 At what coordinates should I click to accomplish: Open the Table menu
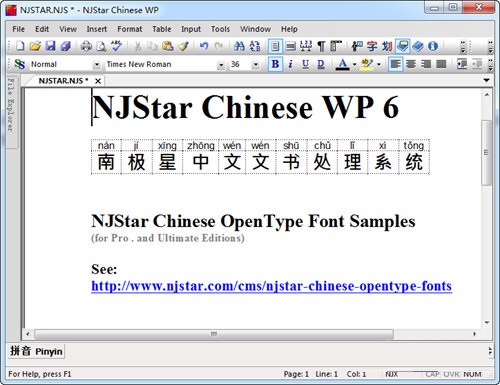coord(162,29)
